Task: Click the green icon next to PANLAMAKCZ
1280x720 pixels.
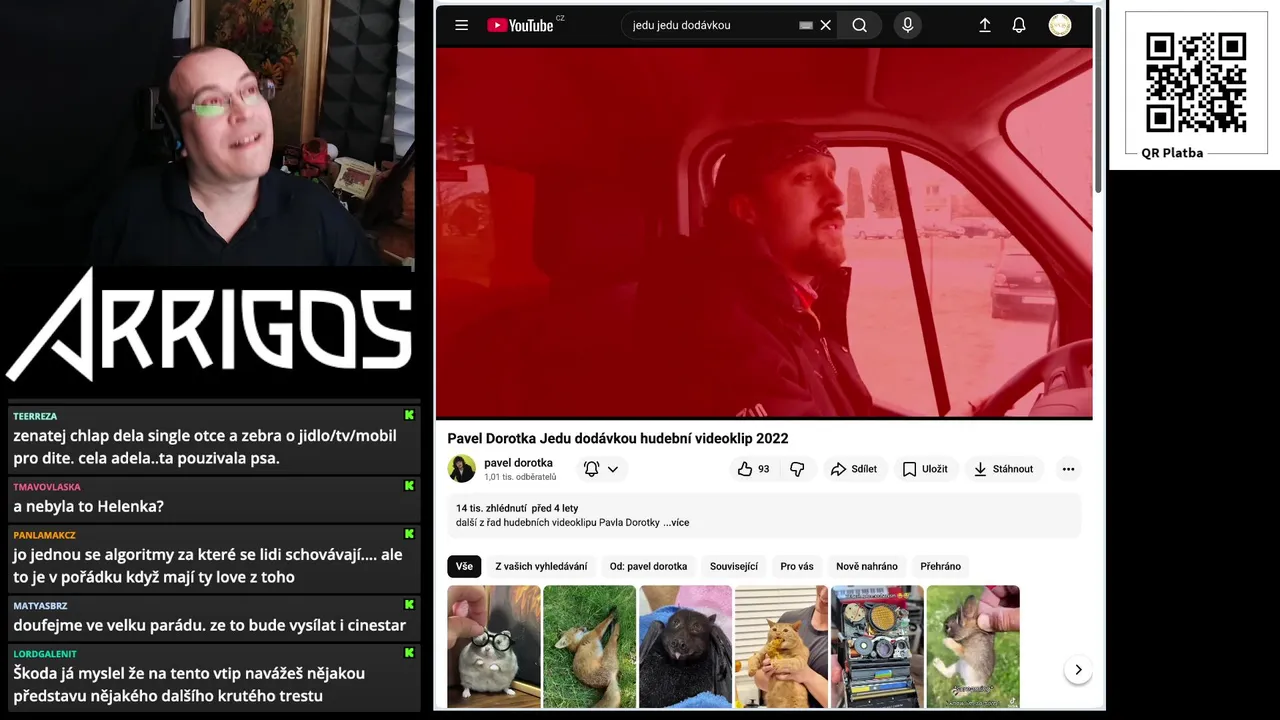Action: tap(409, 534)
